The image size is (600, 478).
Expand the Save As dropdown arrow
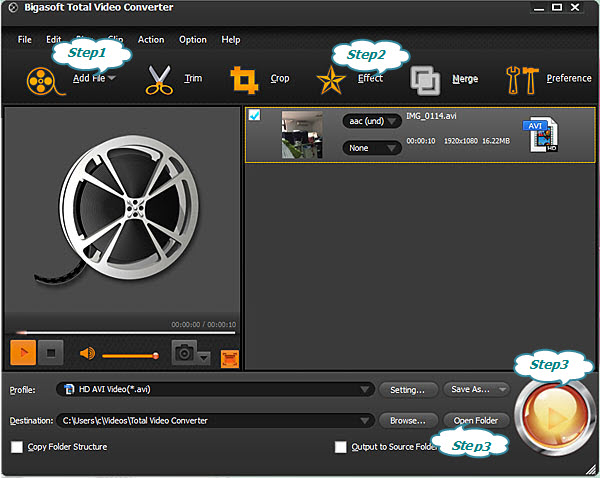[502, 390]
